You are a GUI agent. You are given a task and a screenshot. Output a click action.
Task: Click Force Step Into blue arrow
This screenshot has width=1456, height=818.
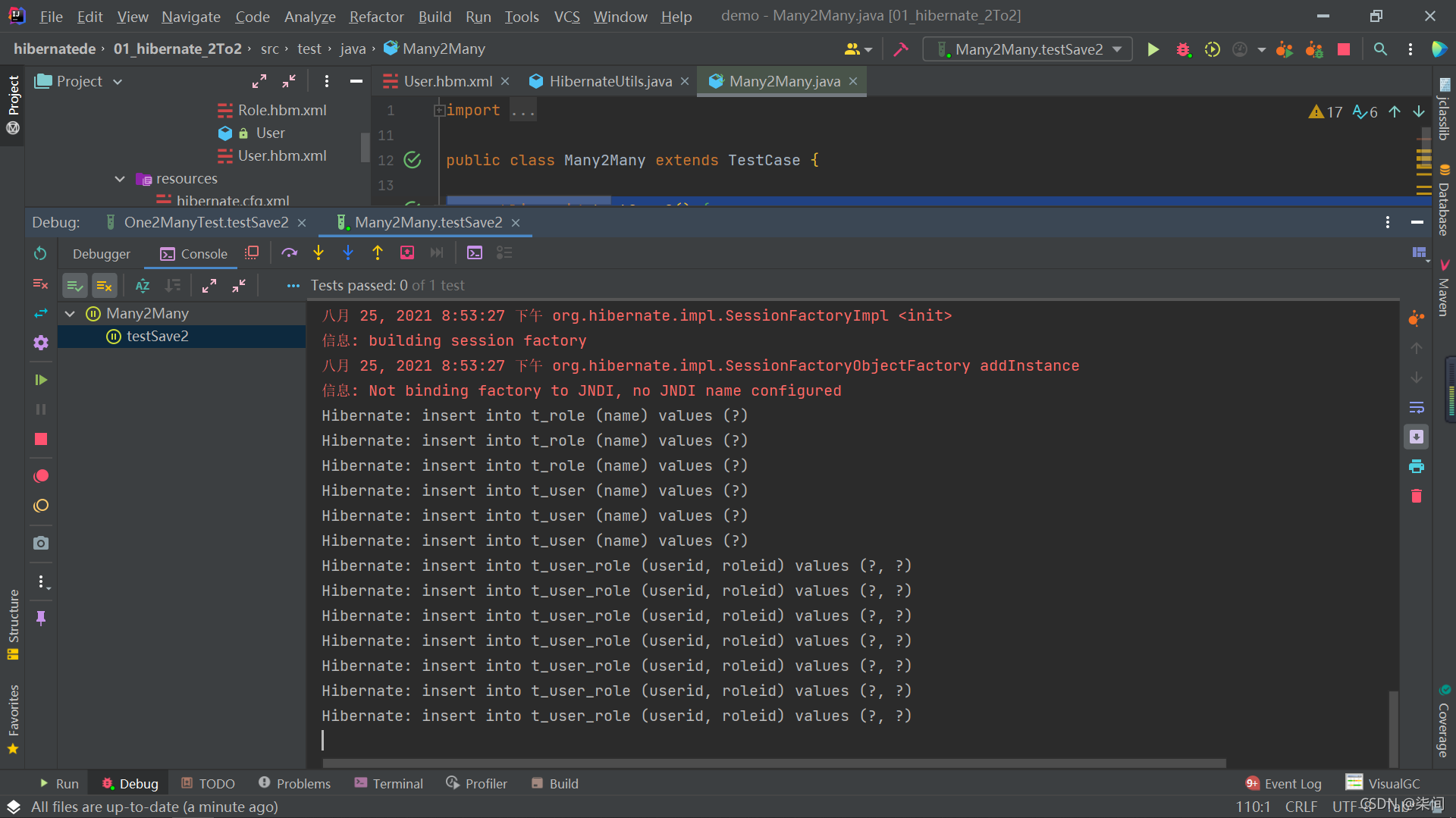click(x=348, y=253)
